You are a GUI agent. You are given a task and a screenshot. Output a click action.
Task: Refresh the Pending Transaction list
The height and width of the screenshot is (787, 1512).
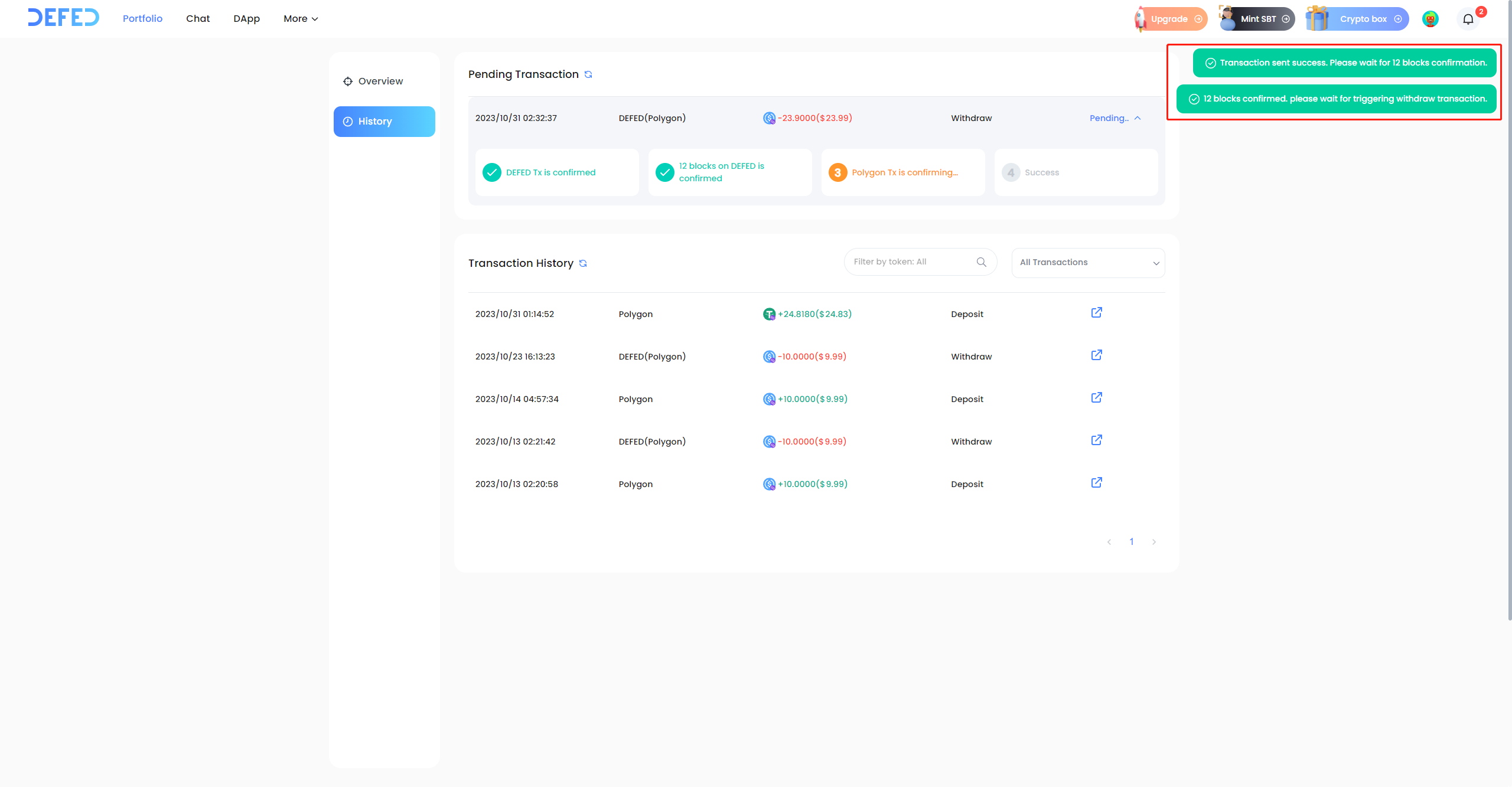click(588, 74)
